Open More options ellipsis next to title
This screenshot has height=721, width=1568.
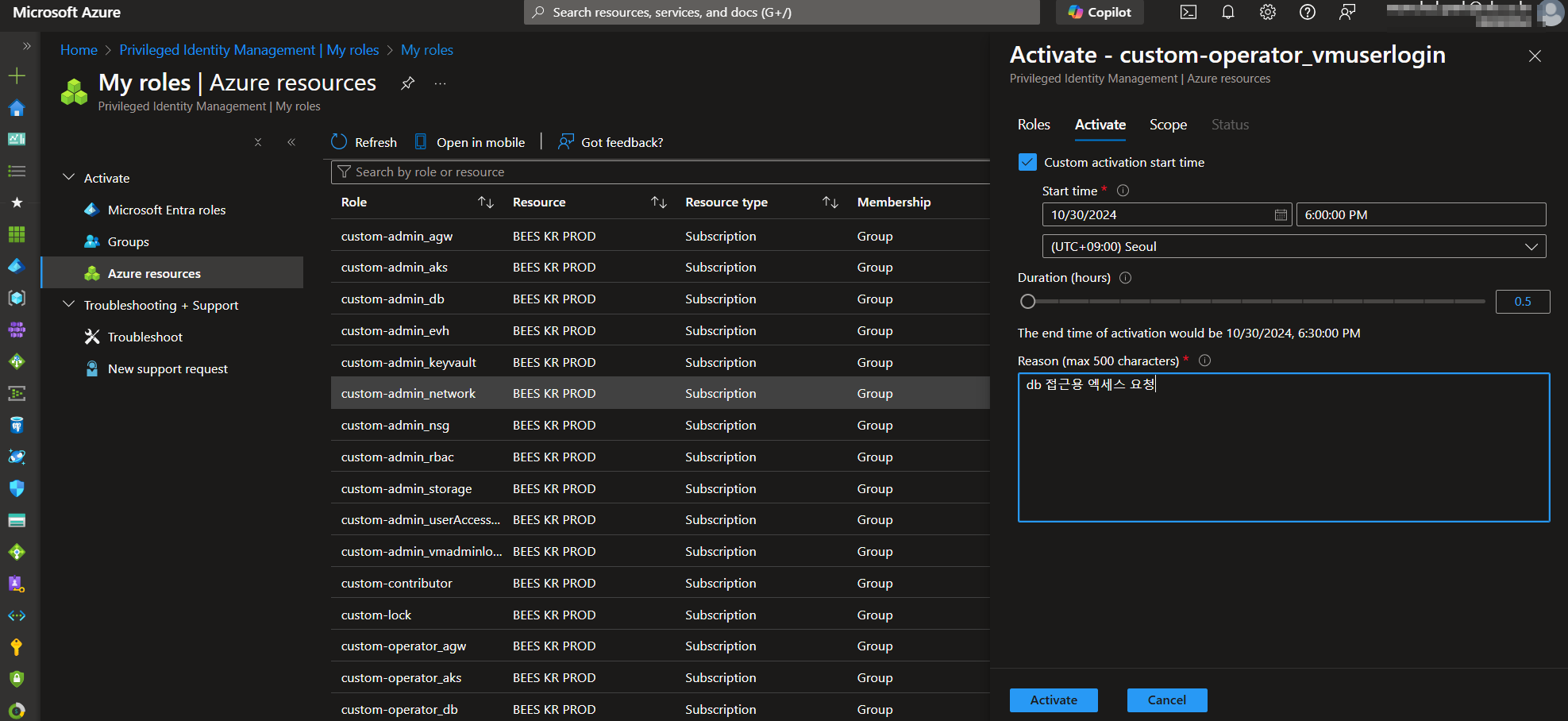pos(441,83)
